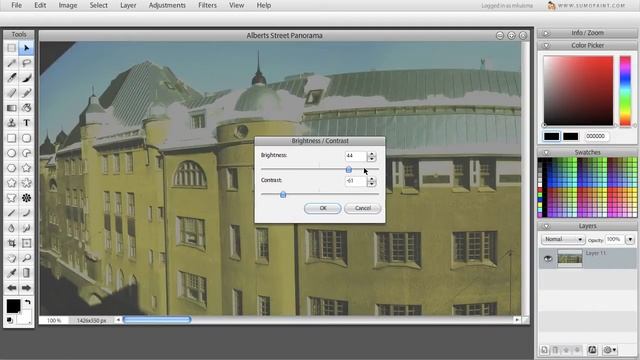Click the Brightness value field

point(356,156)
